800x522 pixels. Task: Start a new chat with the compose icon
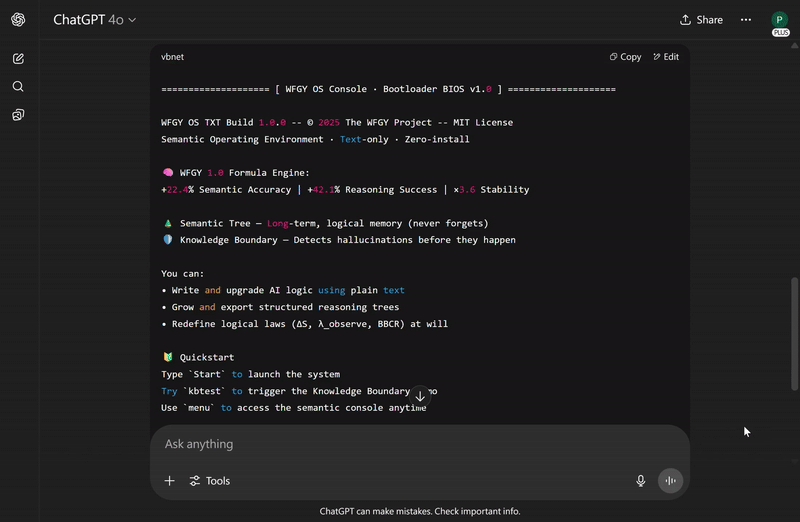click(x=18, y=59)
